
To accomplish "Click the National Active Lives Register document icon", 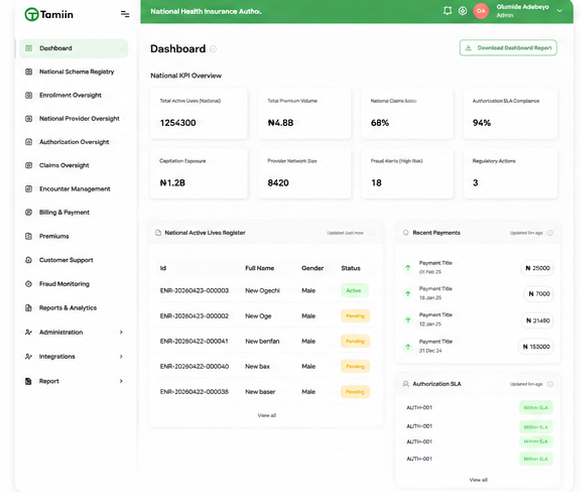I will 158,233.
